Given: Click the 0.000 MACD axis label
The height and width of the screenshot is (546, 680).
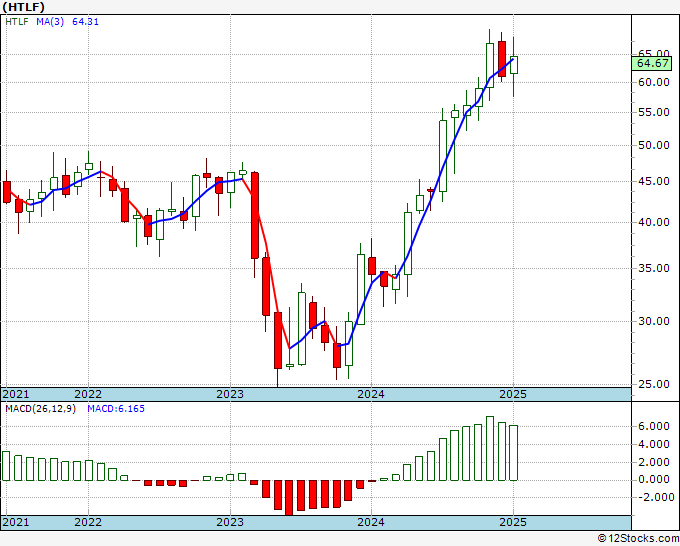Looking at the screenshot, I should pyautogui.click(x=654, y=480).
